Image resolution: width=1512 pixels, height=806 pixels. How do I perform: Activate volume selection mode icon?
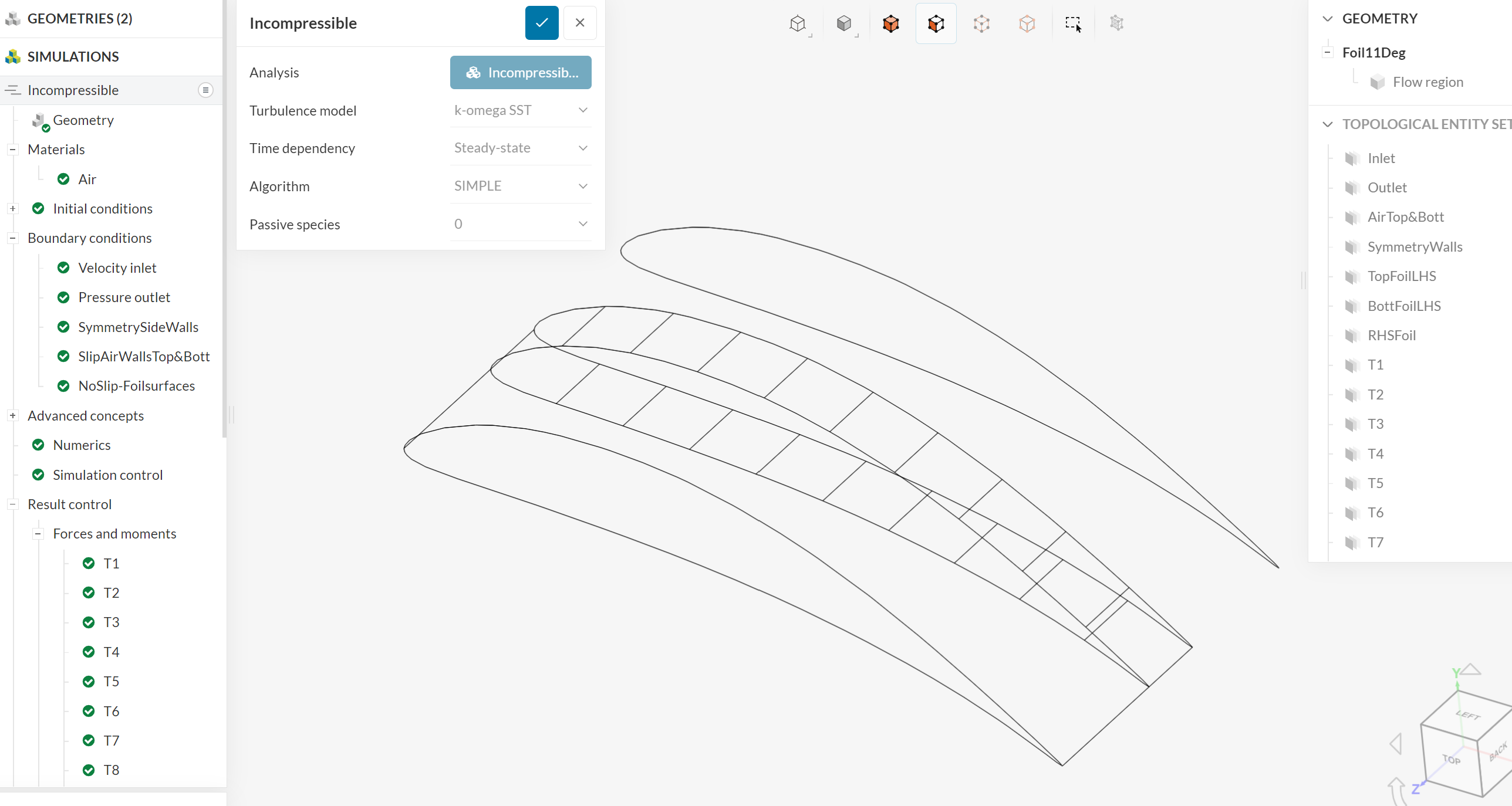click(890, 23)
